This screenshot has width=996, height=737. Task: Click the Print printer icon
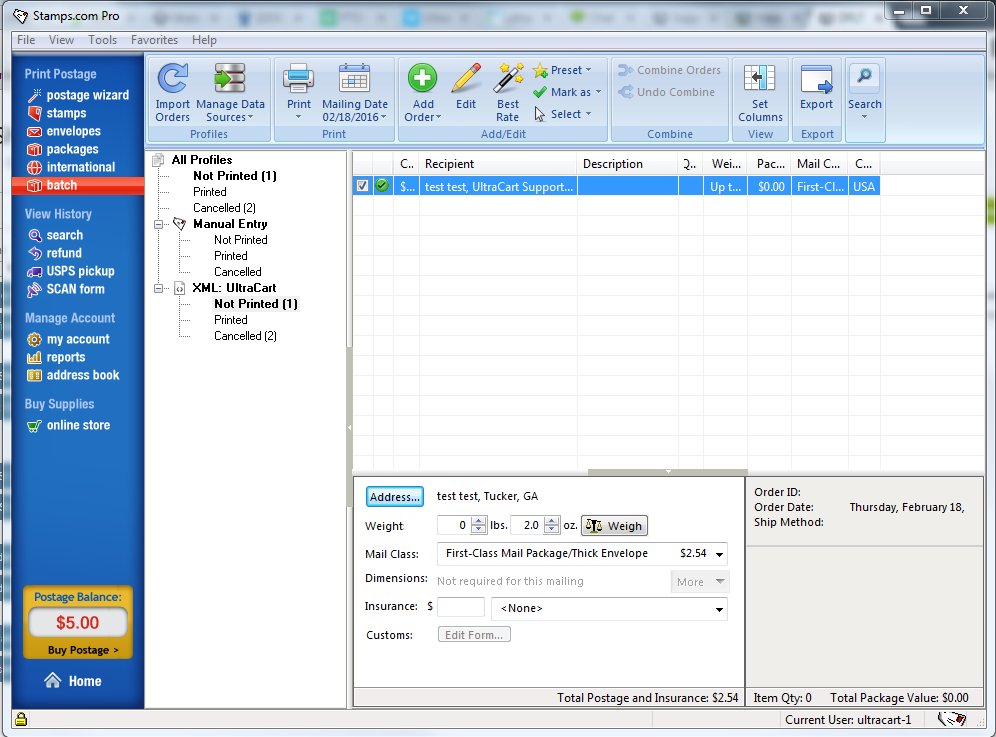tap(299, 79)
